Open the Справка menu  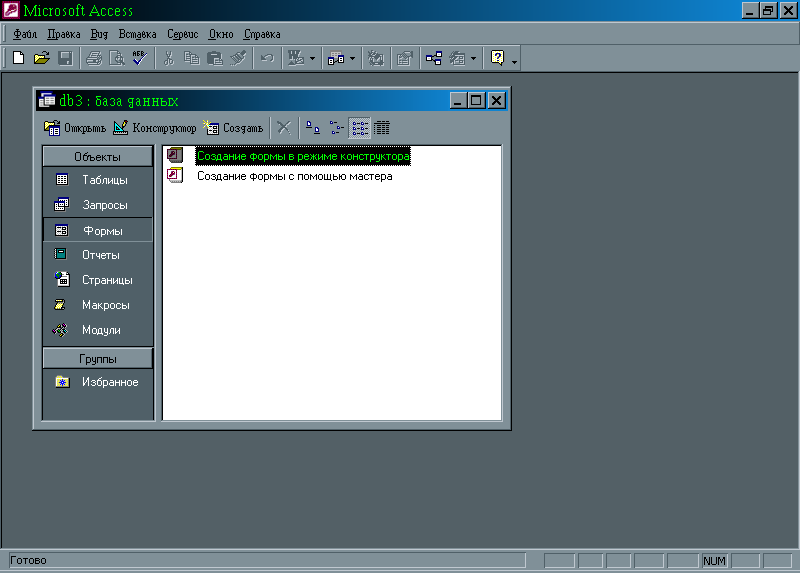pos(262,34)
